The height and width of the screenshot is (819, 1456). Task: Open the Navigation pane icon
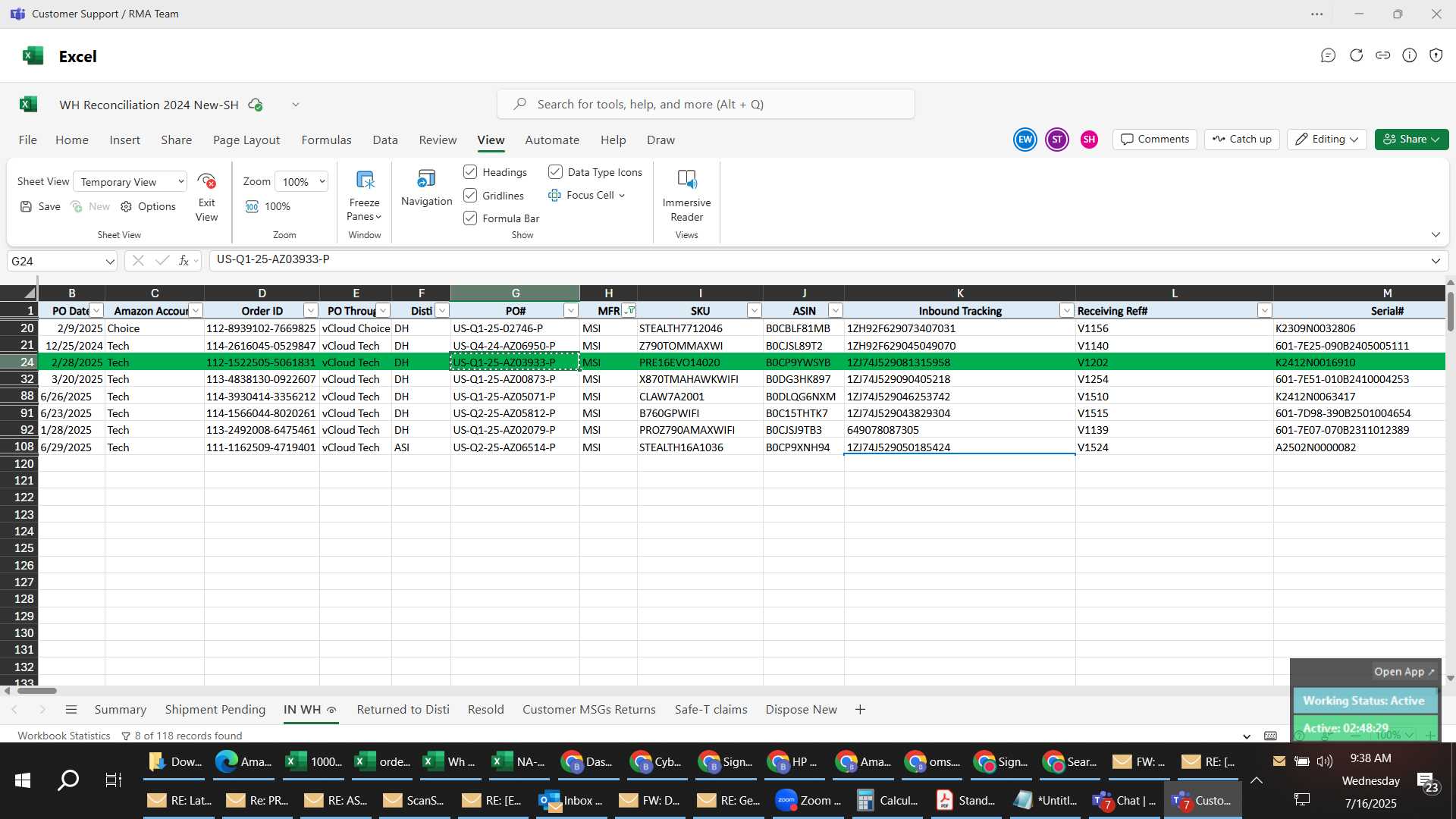tap(426, 179)
